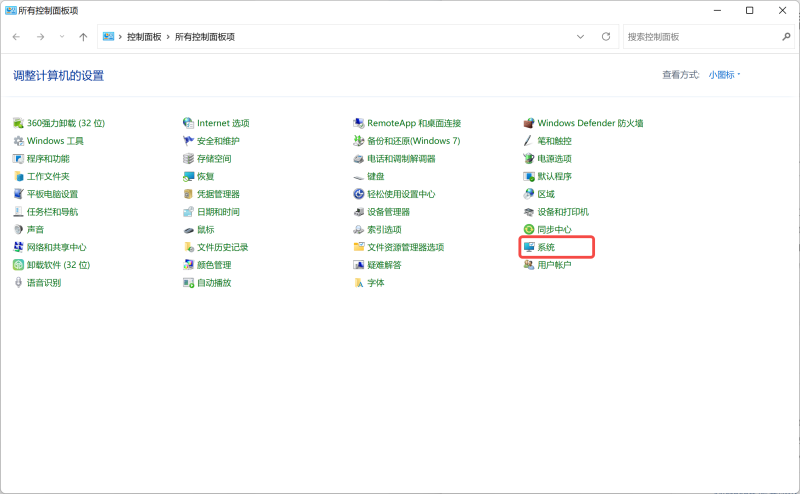Open the 声音 speaker icon

pyautogui.click(x=18, y=230)
